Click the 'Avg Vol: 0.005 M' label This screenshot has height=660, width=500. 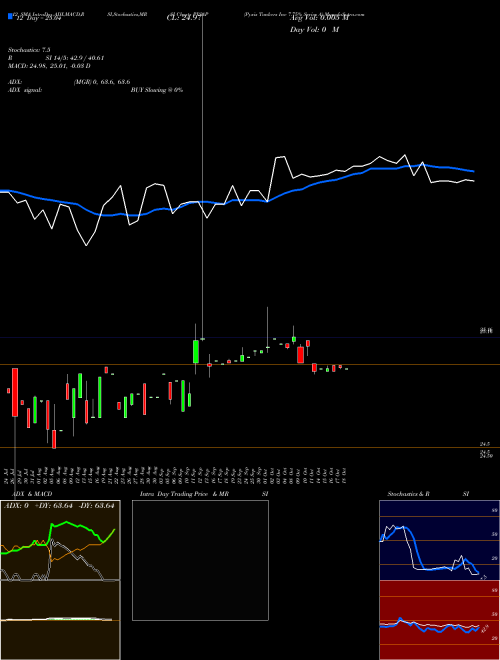(319, 18)
